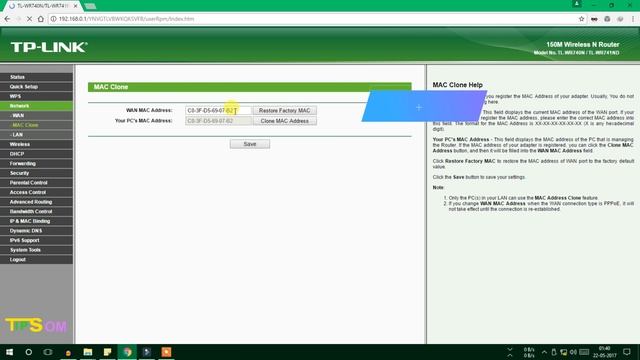640x360 pixels.
Task: Bookmark this page with the star icon
Action: point(581,19)
